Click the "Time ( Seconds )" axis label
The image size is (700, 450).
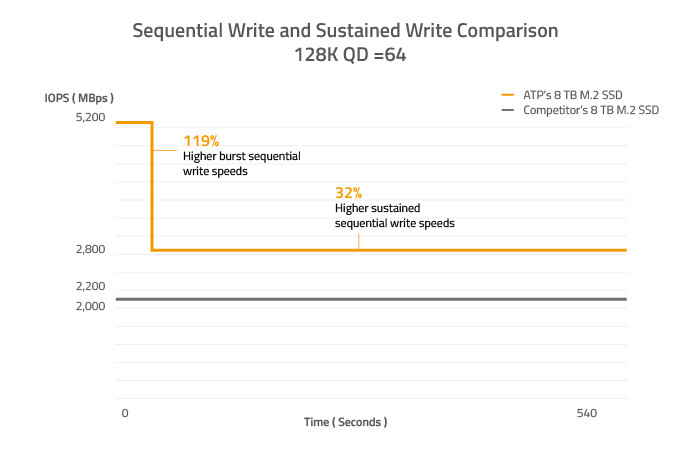pyautogui.click(x=345, y=423)
